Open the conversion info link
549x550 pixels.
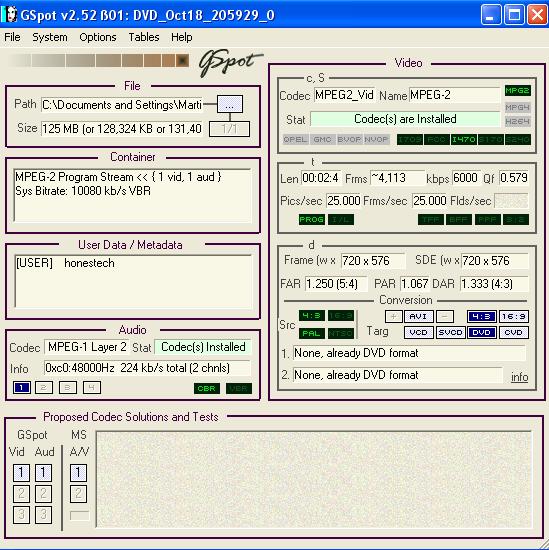pos(520,377)
